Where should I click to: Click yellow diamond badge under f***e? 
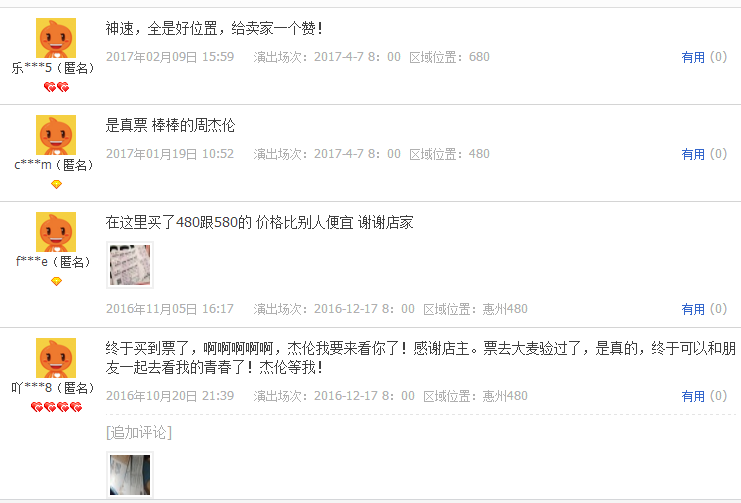pyautogui.click(x=56, y=281)
